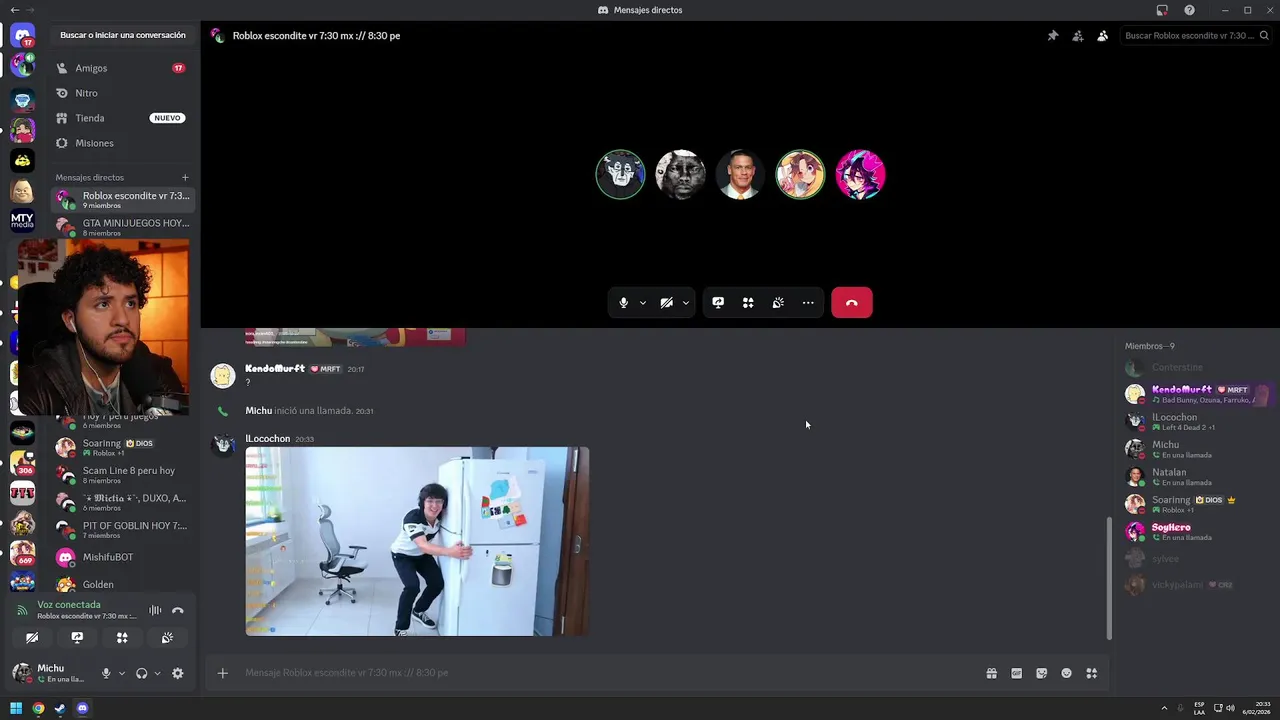Open the emoji picker
Viewport: 1280px width, 720px height.
tap(1066, 673)
